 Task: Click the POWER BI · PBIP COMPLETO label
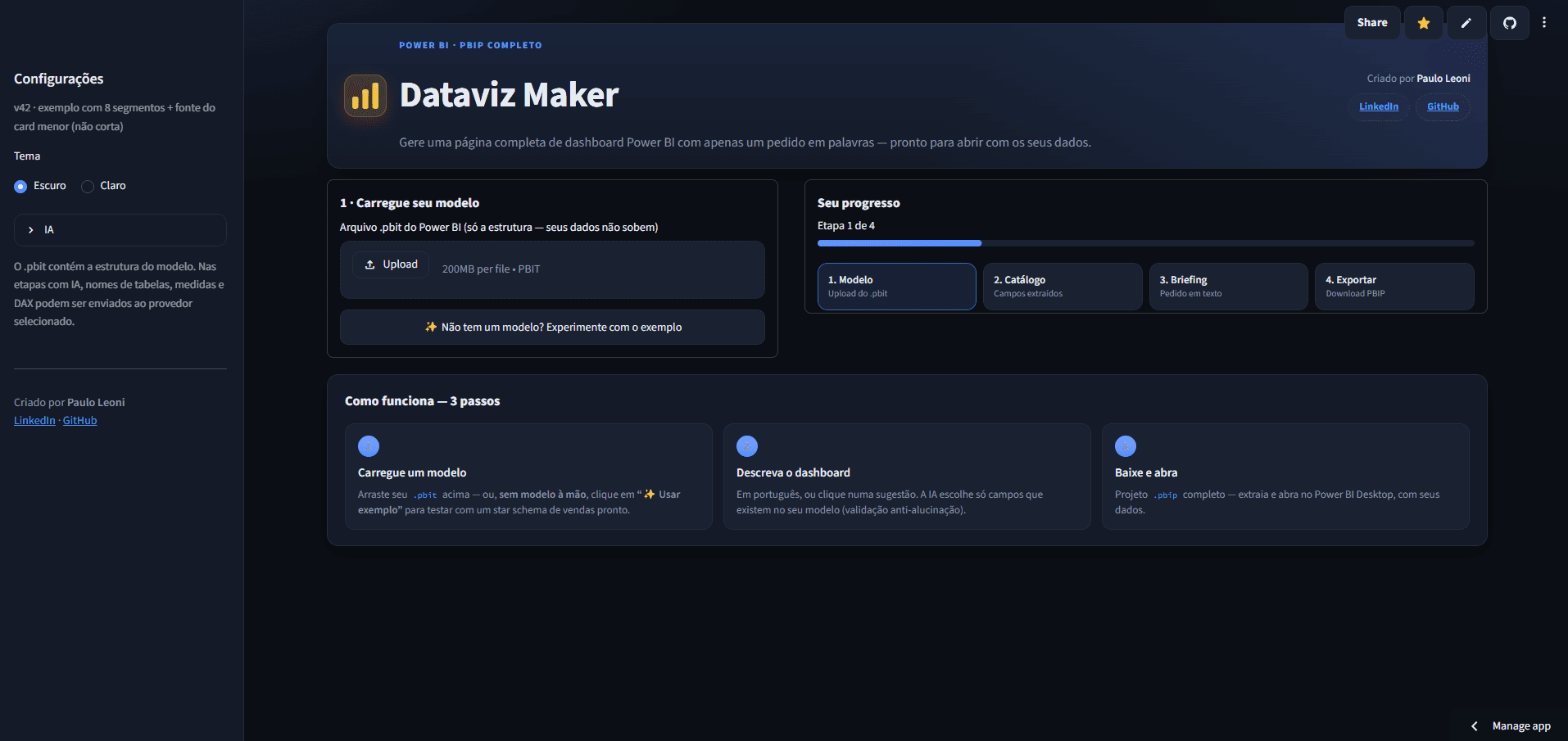pos(470,46)
